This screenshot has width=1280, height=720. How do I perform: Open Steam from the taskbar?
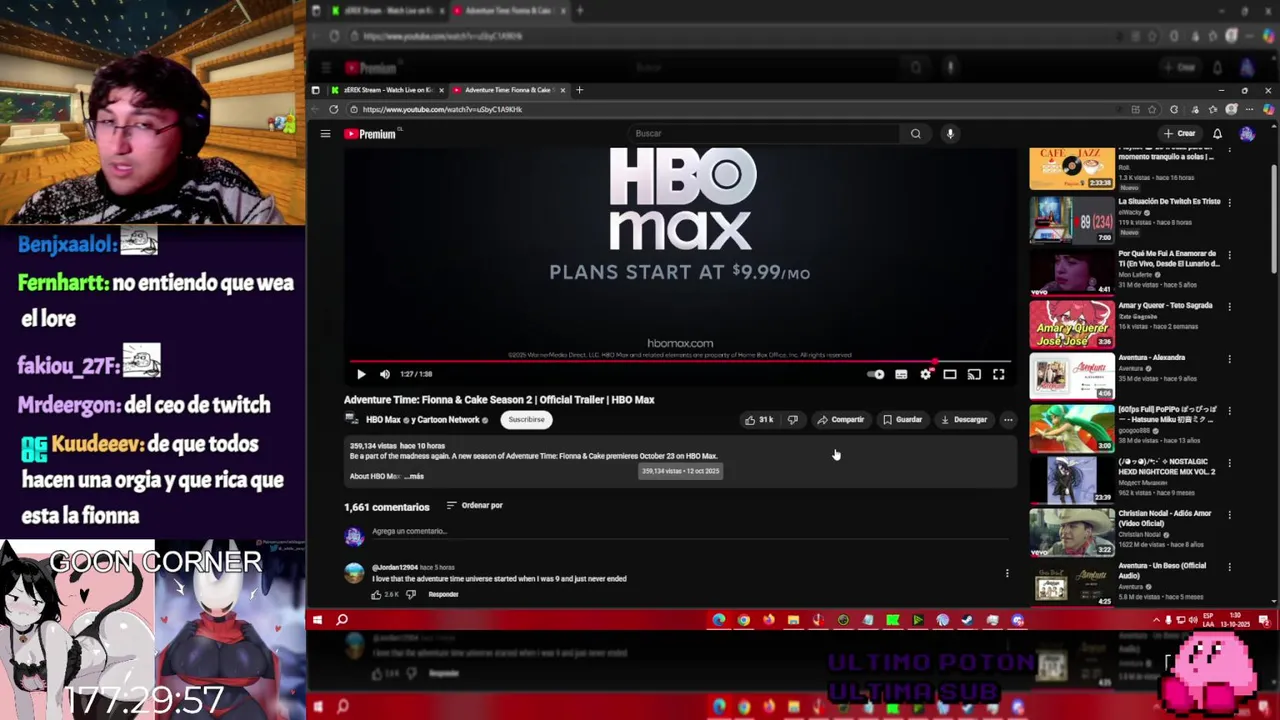tap(967, 620)
